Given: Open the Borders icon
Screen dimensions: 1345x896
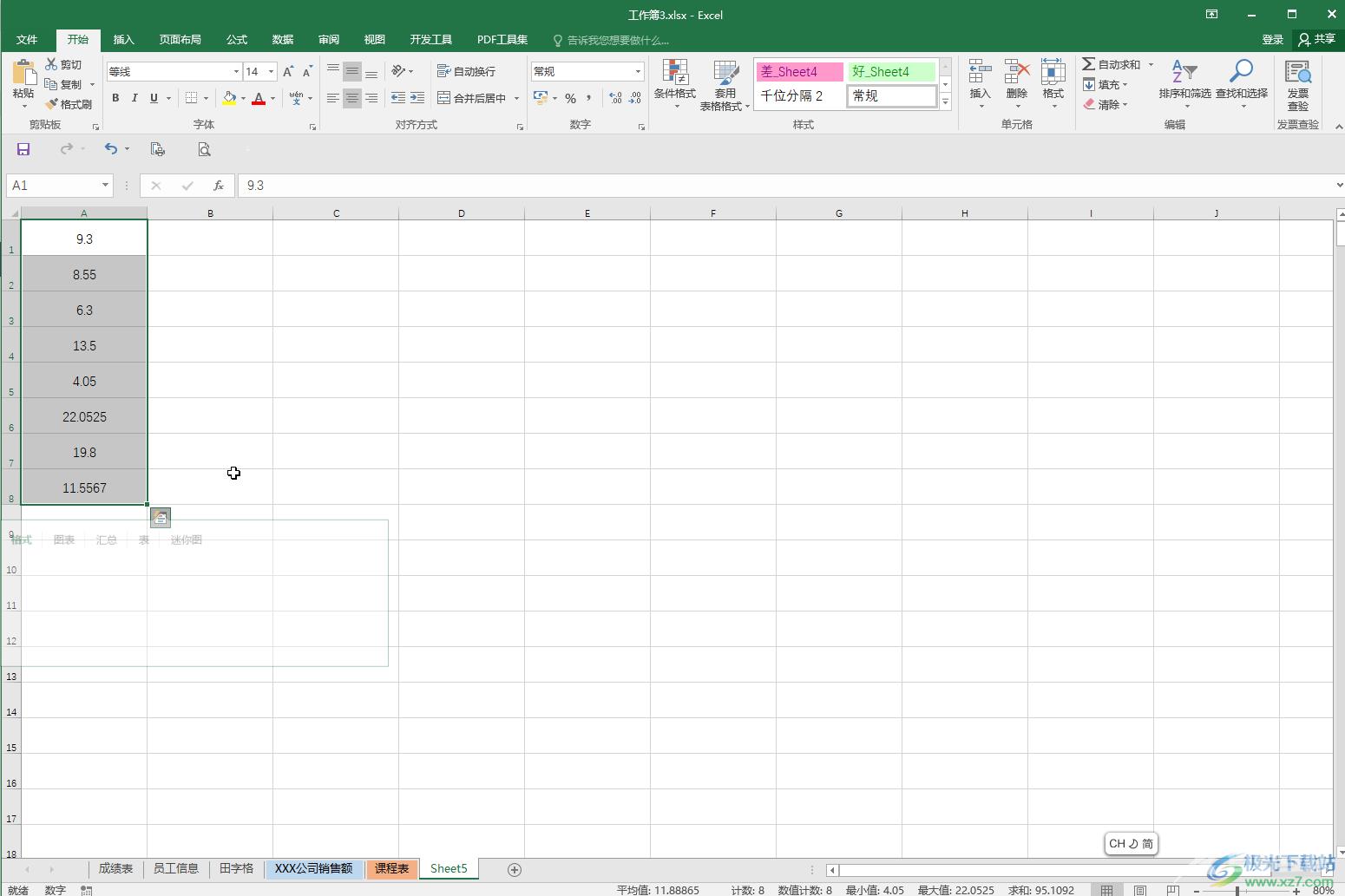Looking at the screenshot, I should coord(192,98).
